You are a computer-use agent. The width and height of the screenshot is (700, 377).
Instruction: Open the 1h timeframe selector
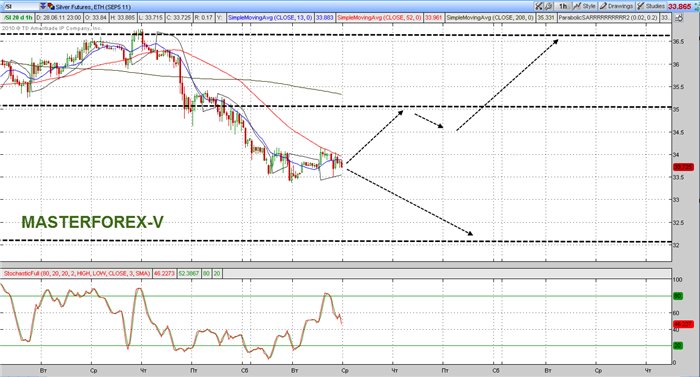(563, 6)
